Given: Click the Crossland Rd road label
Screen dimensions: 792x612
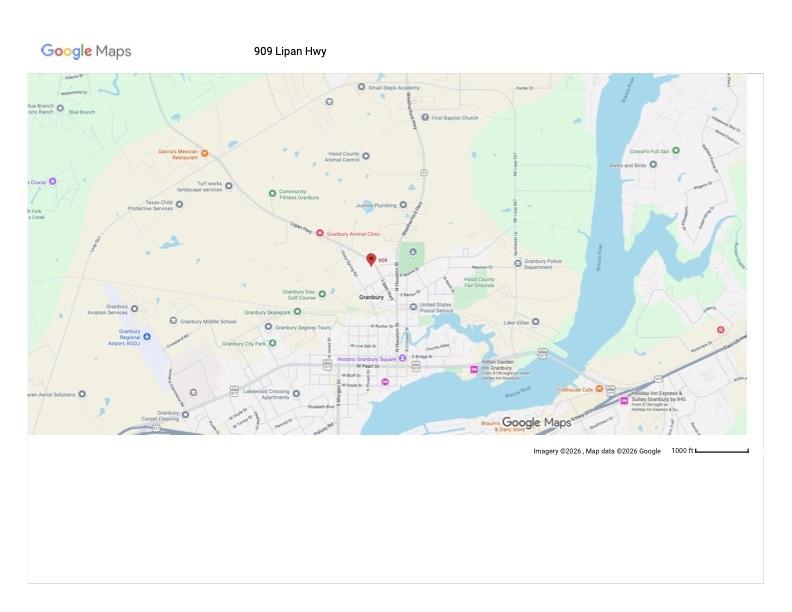Looking at the screenshot, I should (177, 341).
